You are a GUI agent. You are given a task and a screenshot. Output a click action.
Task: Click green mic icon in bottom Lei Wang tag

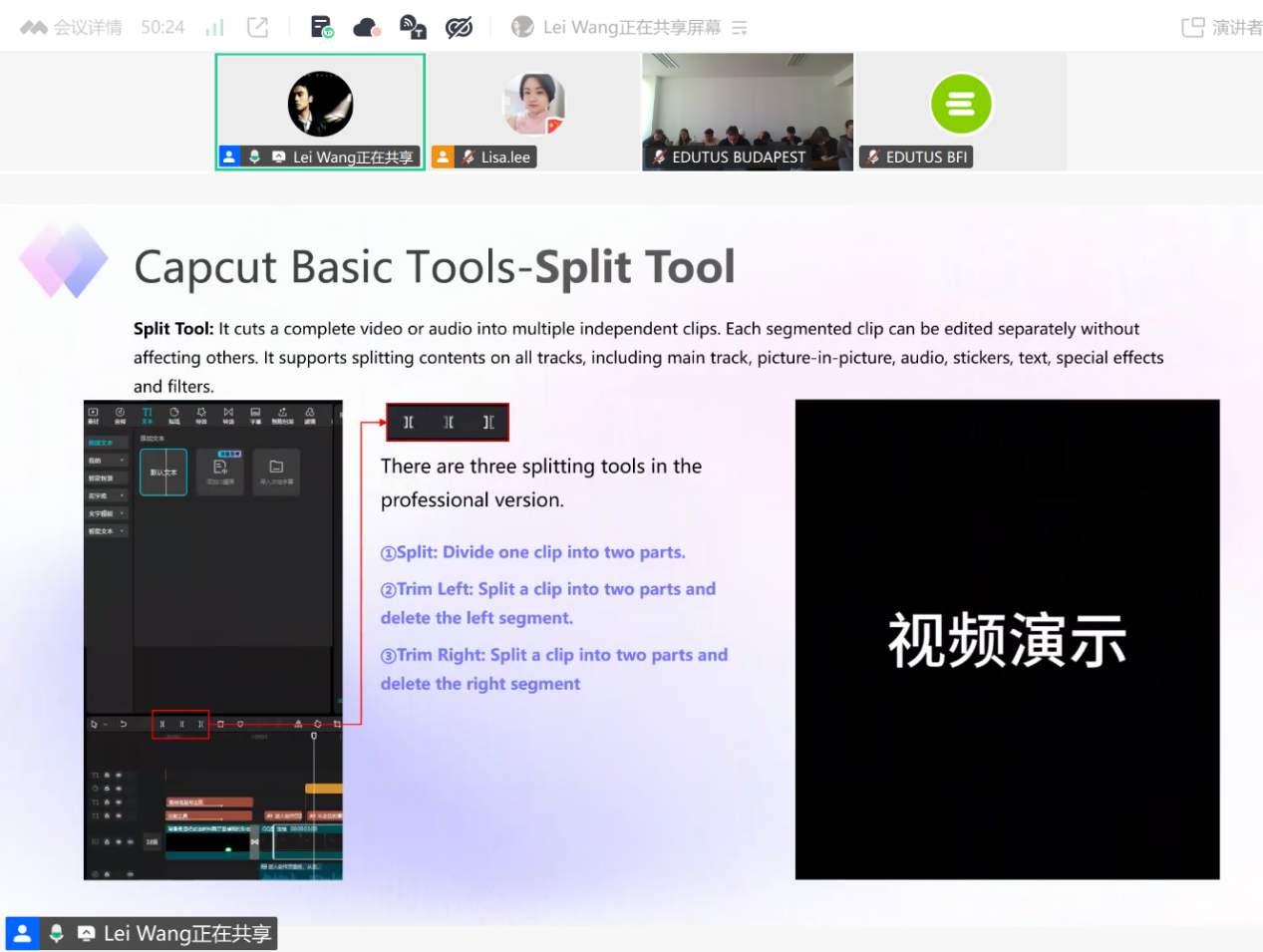click(x=57, y=933)
